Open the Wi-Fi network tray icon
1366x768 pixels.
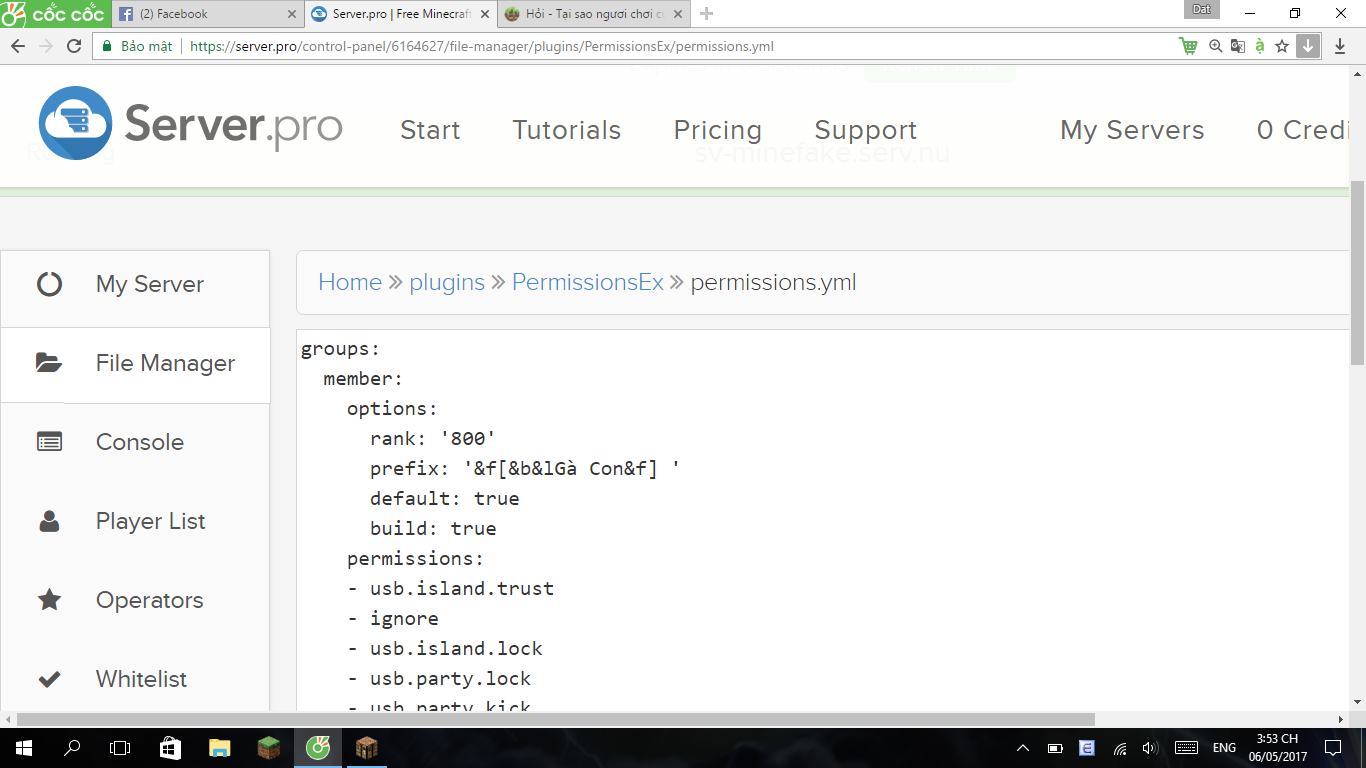point(1120,747)
